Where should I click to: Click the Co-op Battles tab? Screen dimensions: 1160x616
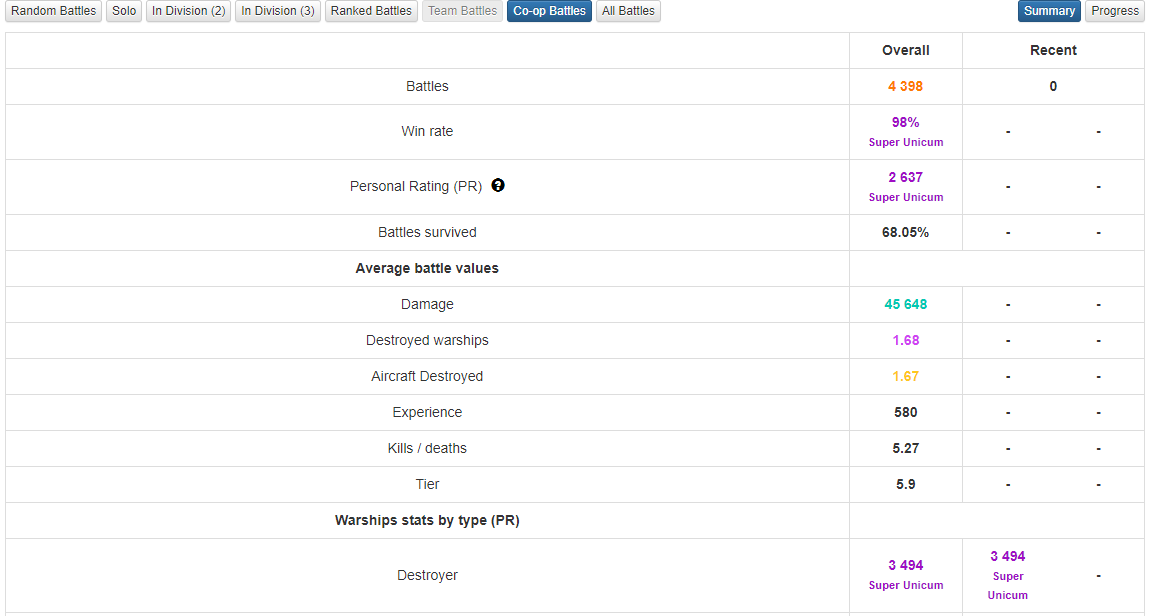pos(549,11)
